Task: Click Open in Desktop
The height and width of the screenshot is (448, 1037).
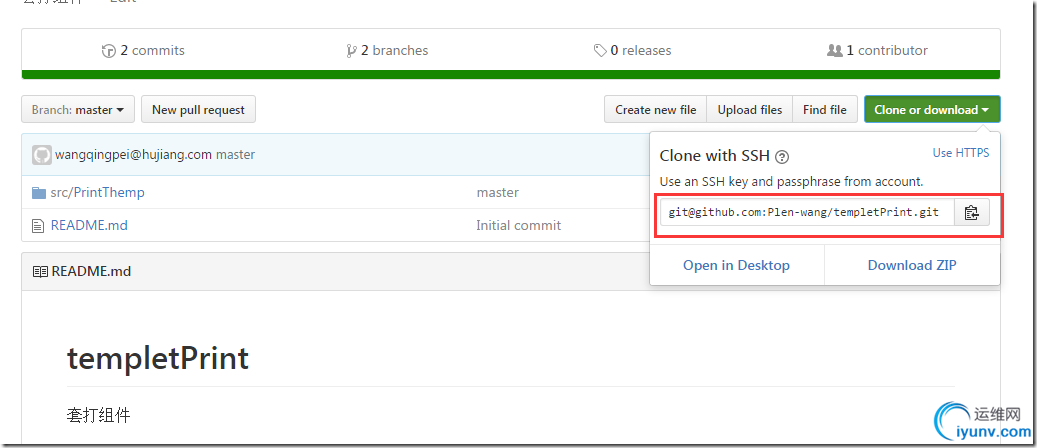Action: 736,265
